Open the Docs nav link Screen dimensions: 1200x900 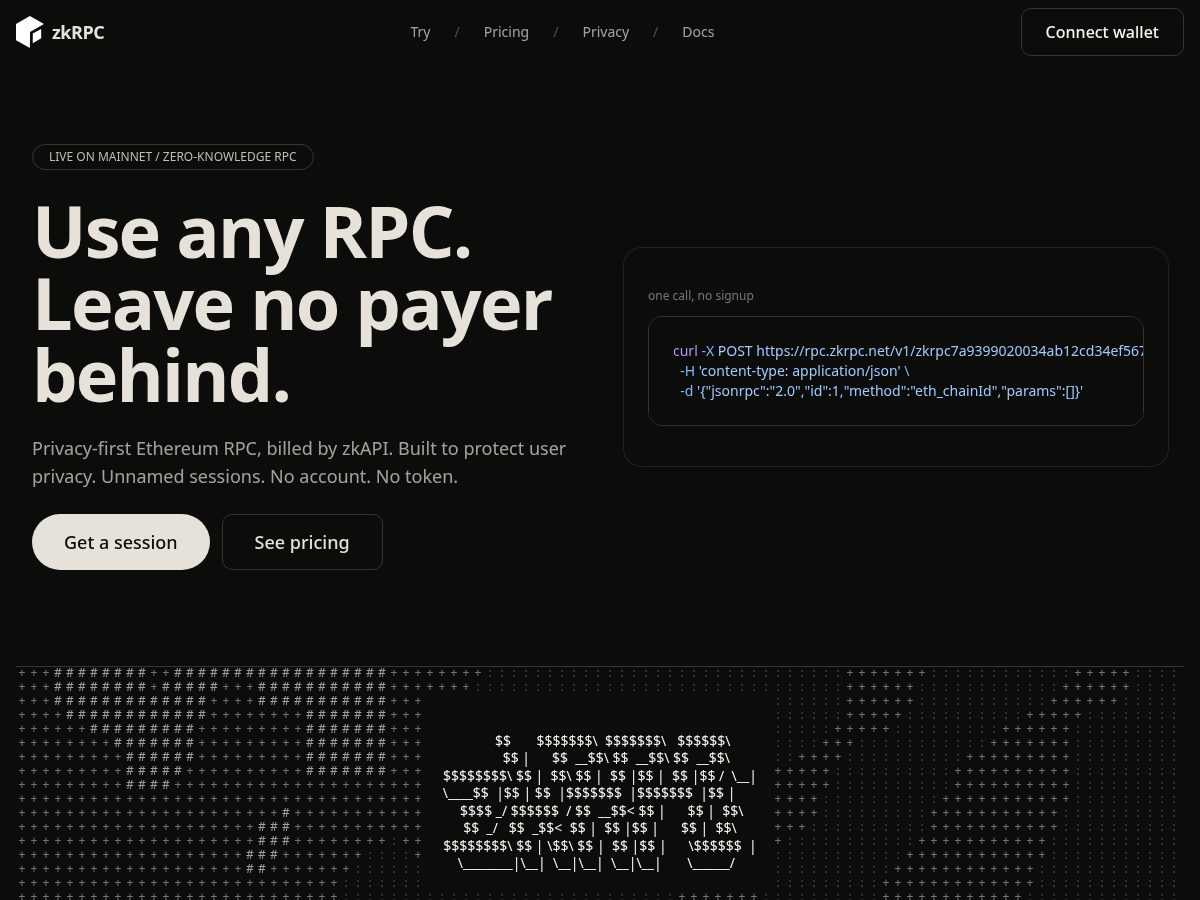click(x=698, y=32)
